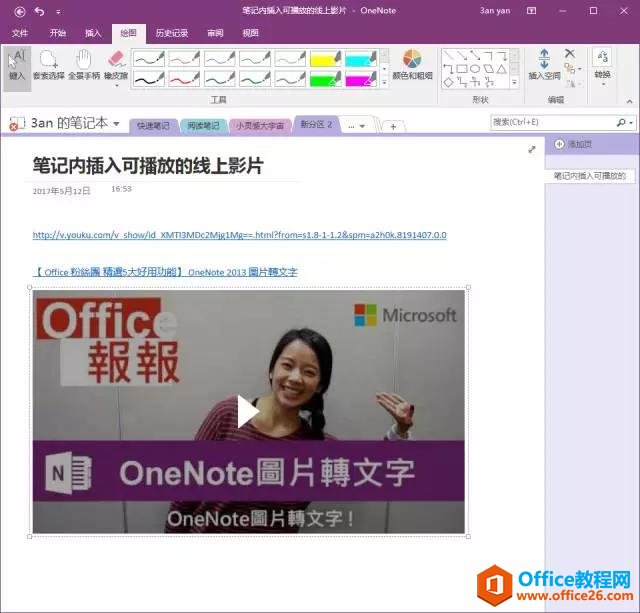
Task: Open the arrange objects dropdown in 编辑 group
Action: pos(573,69)
